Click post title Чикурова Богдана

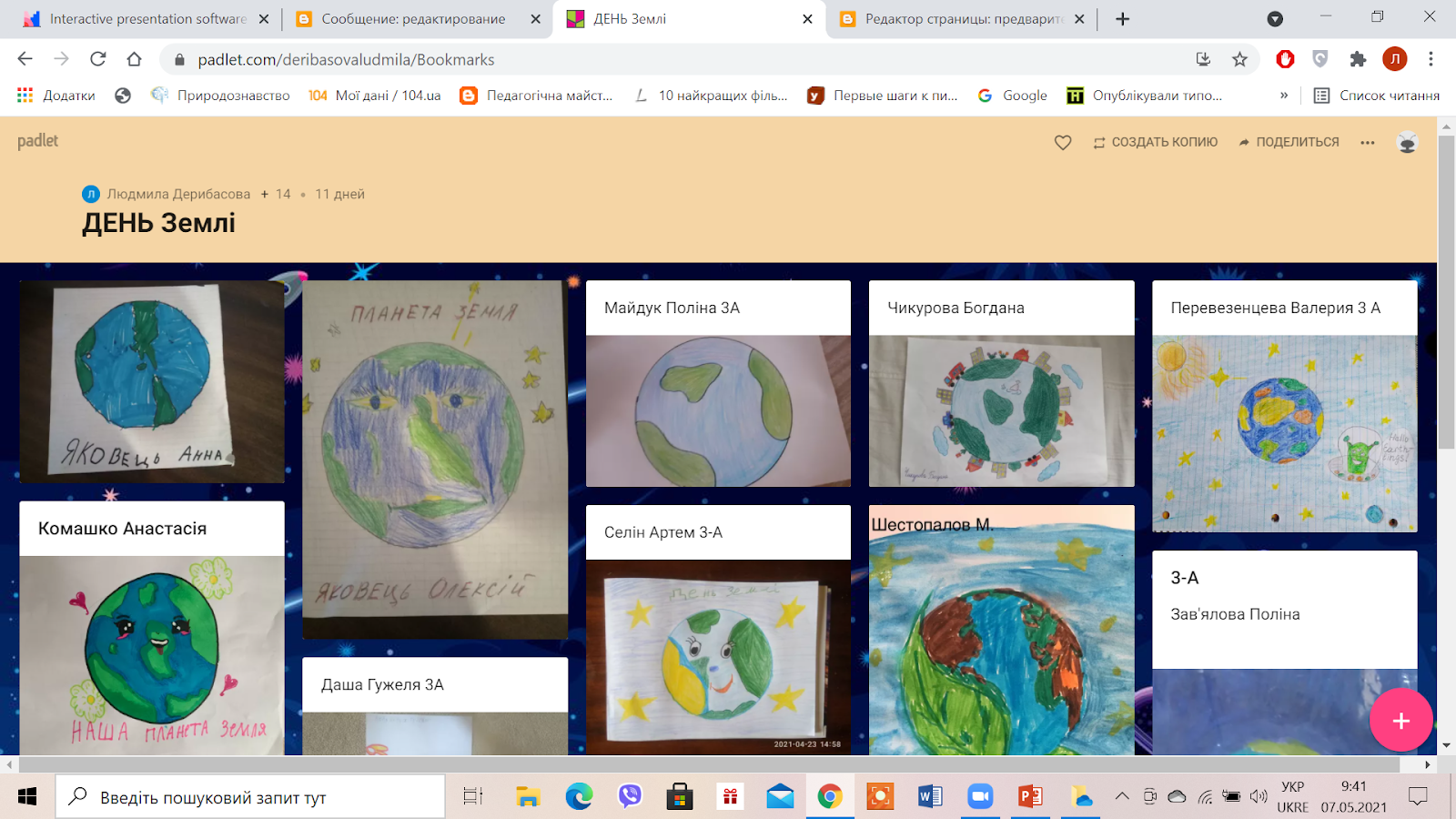pyautogui.click(x=955, y=308)
